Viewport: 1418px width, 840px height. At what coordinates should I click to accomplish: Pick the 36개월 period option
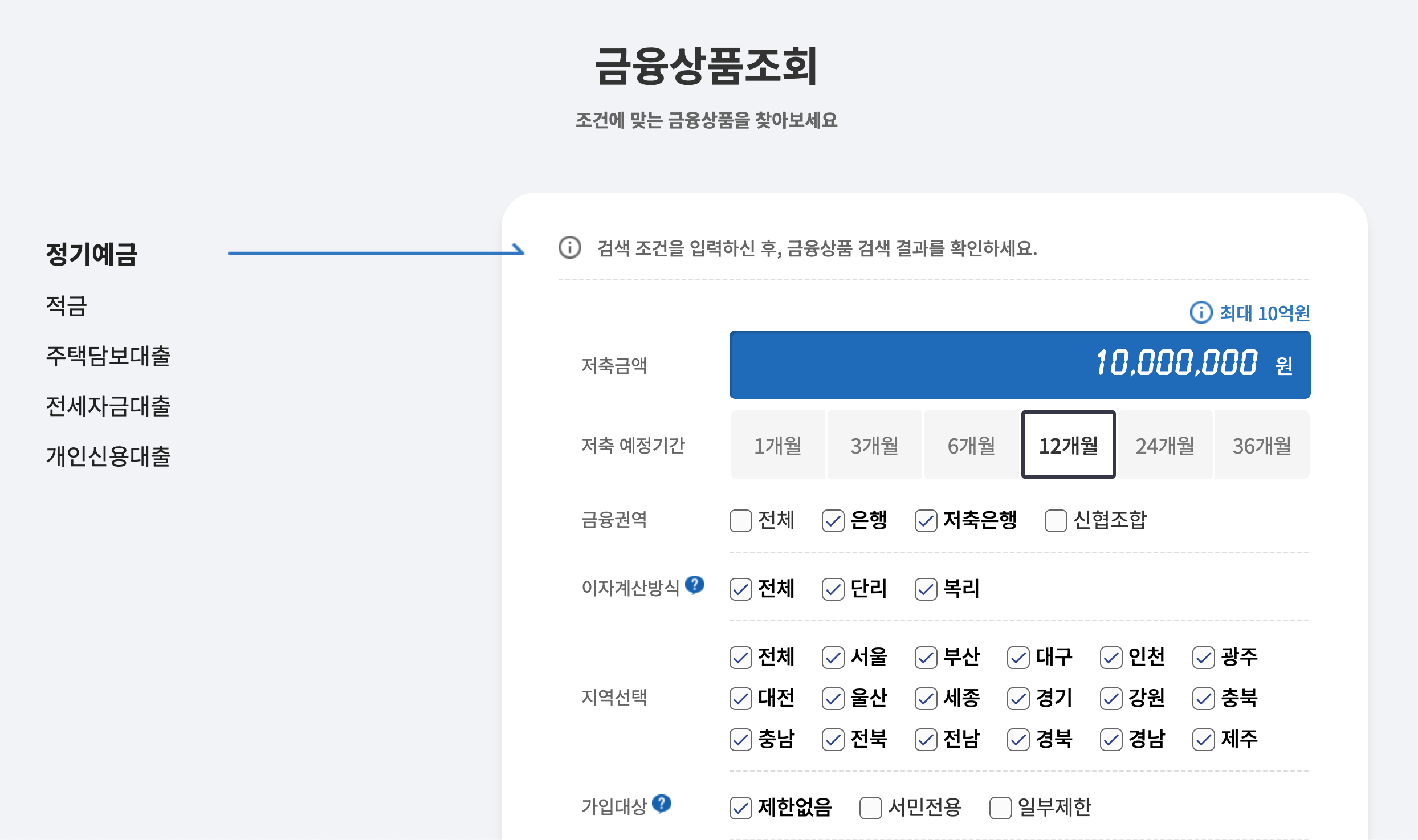click(1262, 445)
